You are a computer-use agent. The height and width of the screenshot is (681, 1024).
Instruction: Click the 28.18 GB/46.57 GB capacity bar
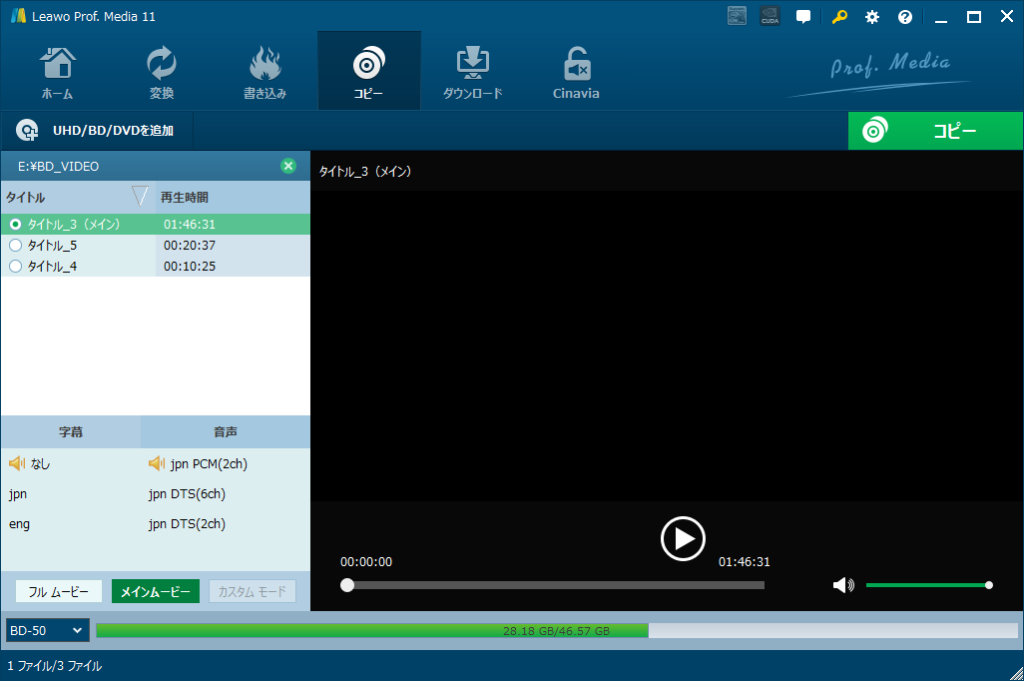(x=556, y=631)
